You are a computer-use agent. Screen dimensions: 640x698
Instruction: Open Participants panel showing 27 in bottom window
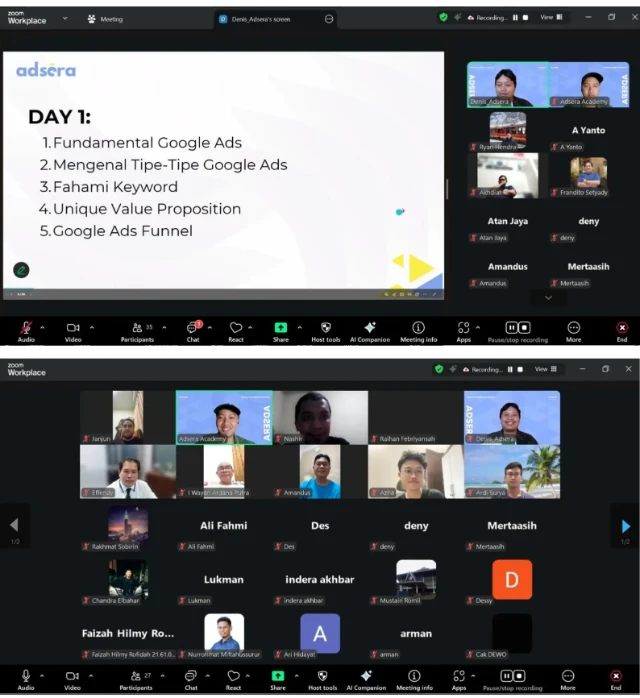(x=136, y=680)
